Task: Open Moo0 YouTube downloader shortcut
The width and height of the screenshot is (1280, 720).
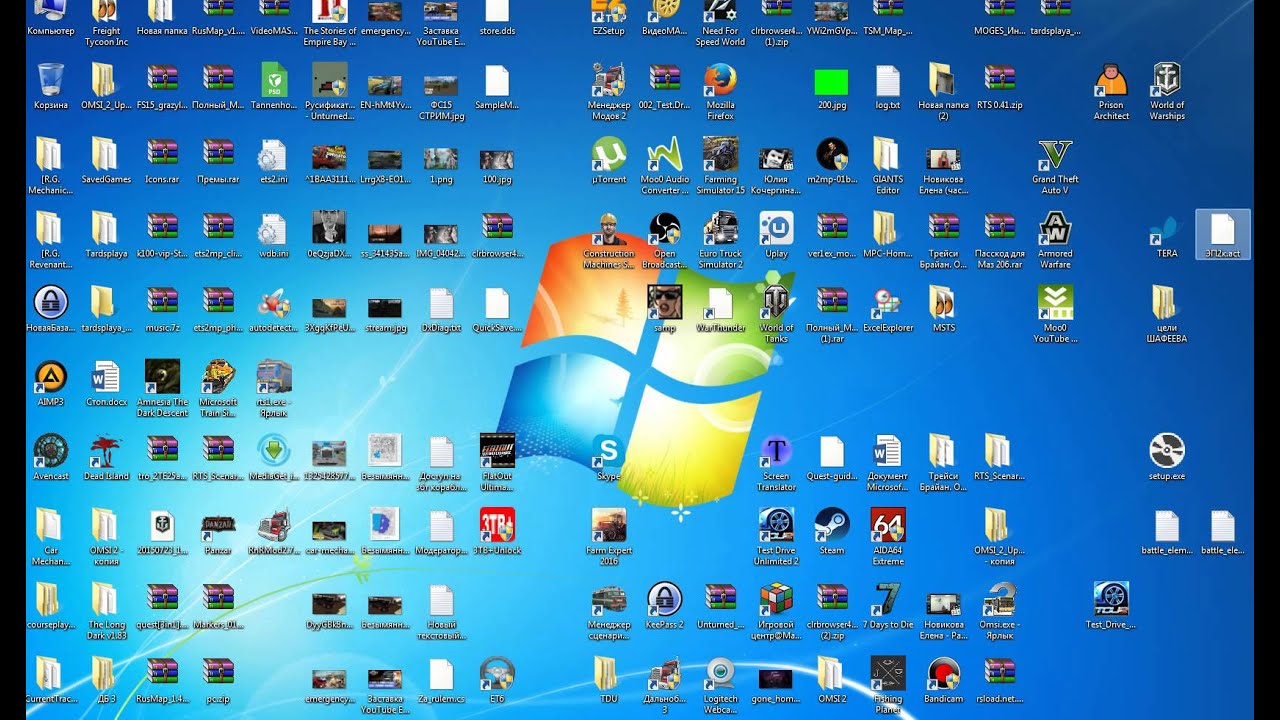Action: [1055, 314]
